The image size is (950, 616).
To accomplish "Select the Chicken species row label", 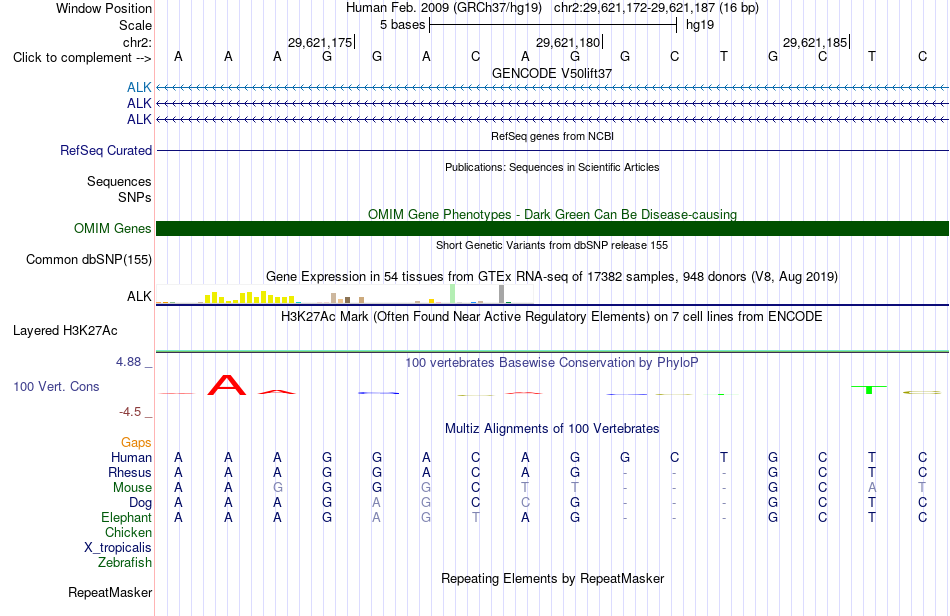I will pos(128,532).
